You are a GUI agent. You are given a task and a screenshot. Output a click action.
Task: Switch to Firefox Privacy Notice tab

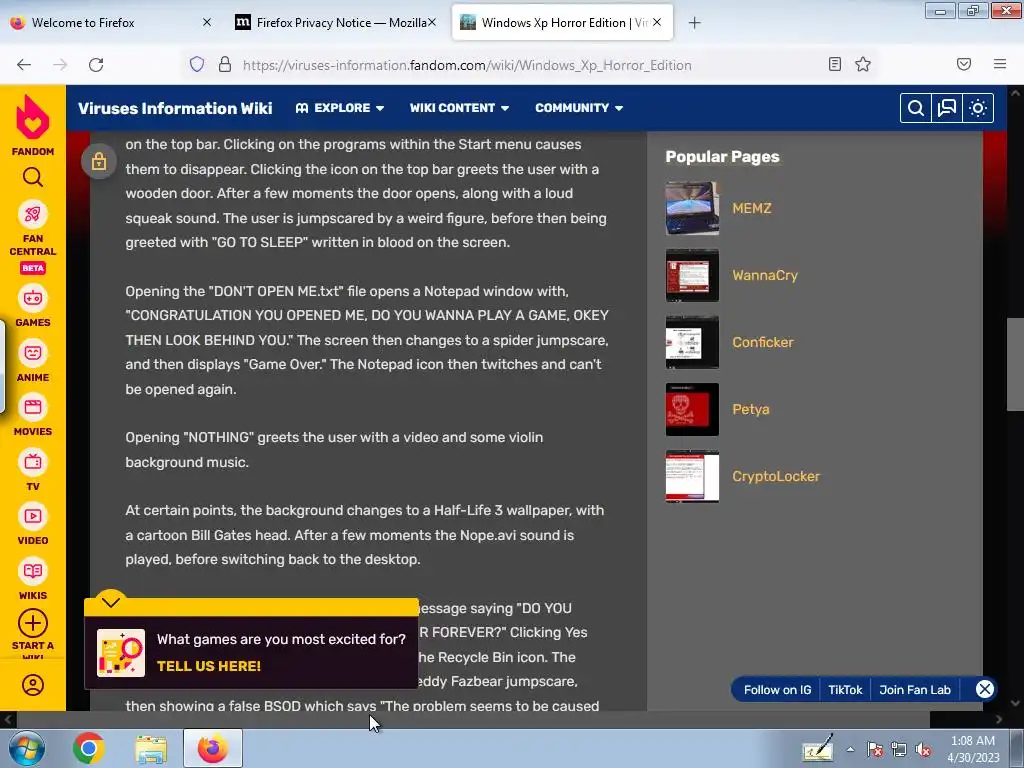click(334, 22)
